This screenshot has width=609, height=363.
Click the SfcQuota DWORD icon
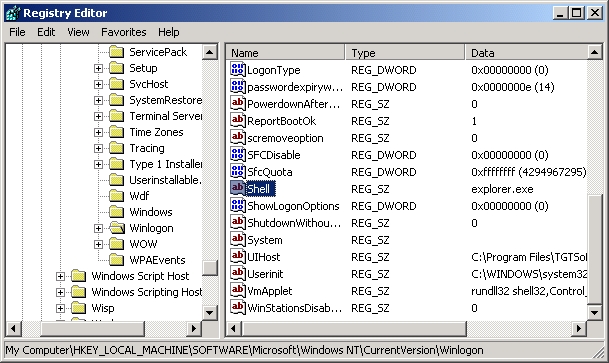tap(238, 172)
